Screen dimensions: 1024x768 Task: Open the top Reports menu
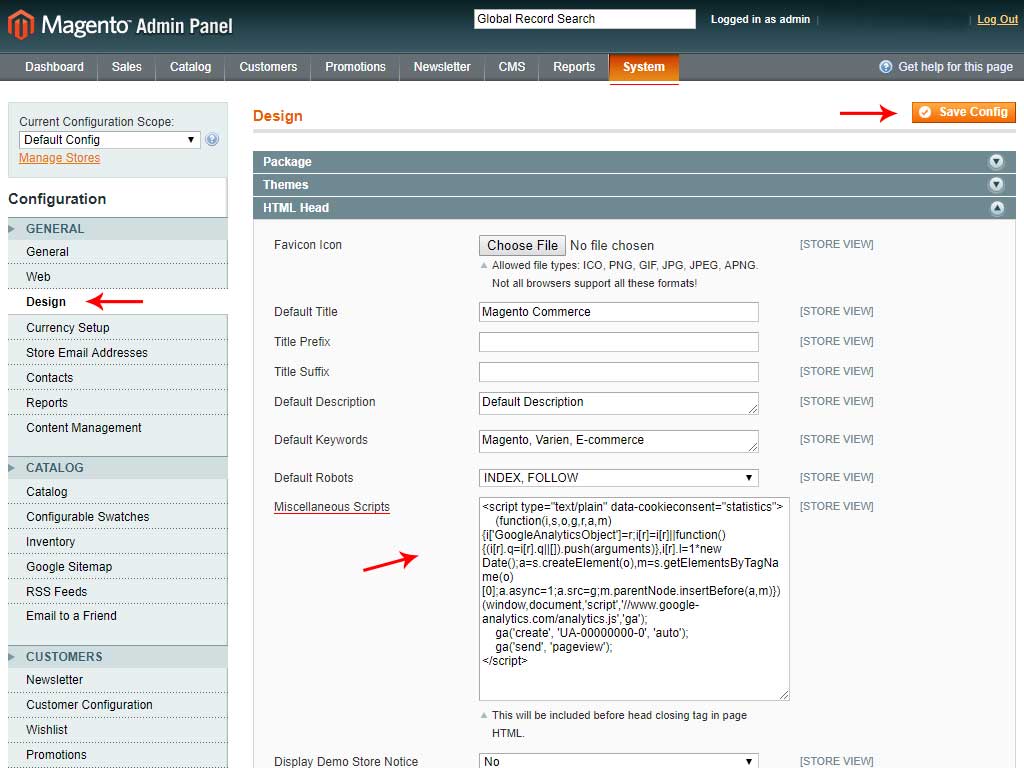click(x=574, y=67)
